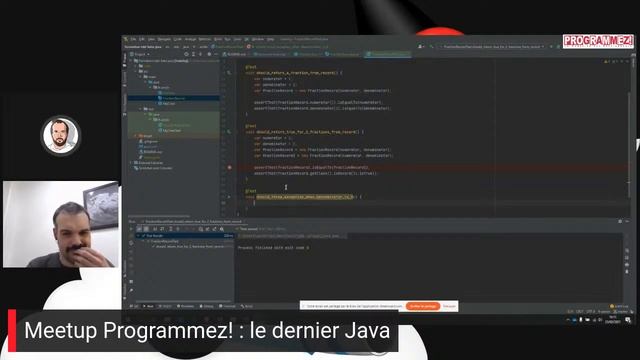Click locate file in Project panel

(x=186, y=54)
